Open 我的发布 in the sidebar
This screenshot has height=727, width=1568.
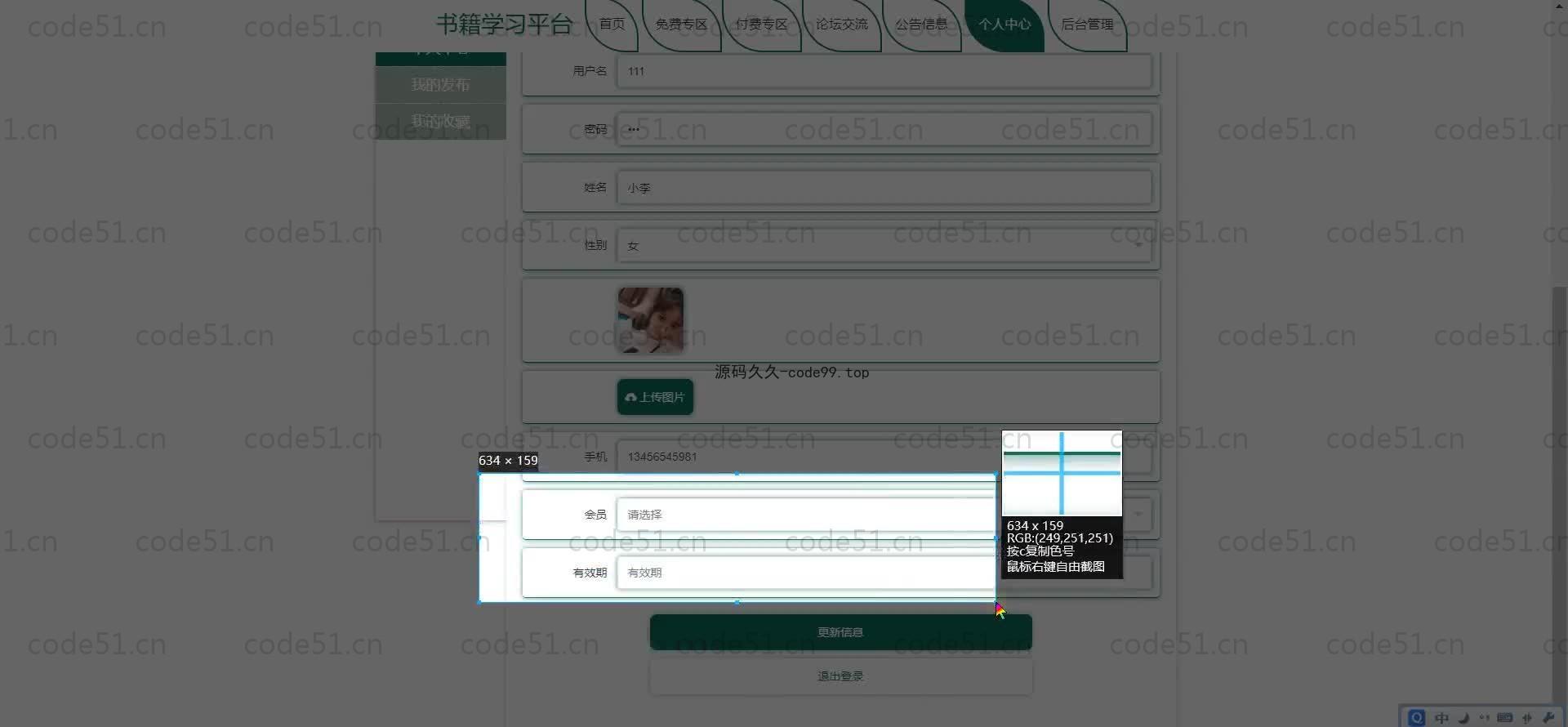pyautogui.click(x=441, y=85)
